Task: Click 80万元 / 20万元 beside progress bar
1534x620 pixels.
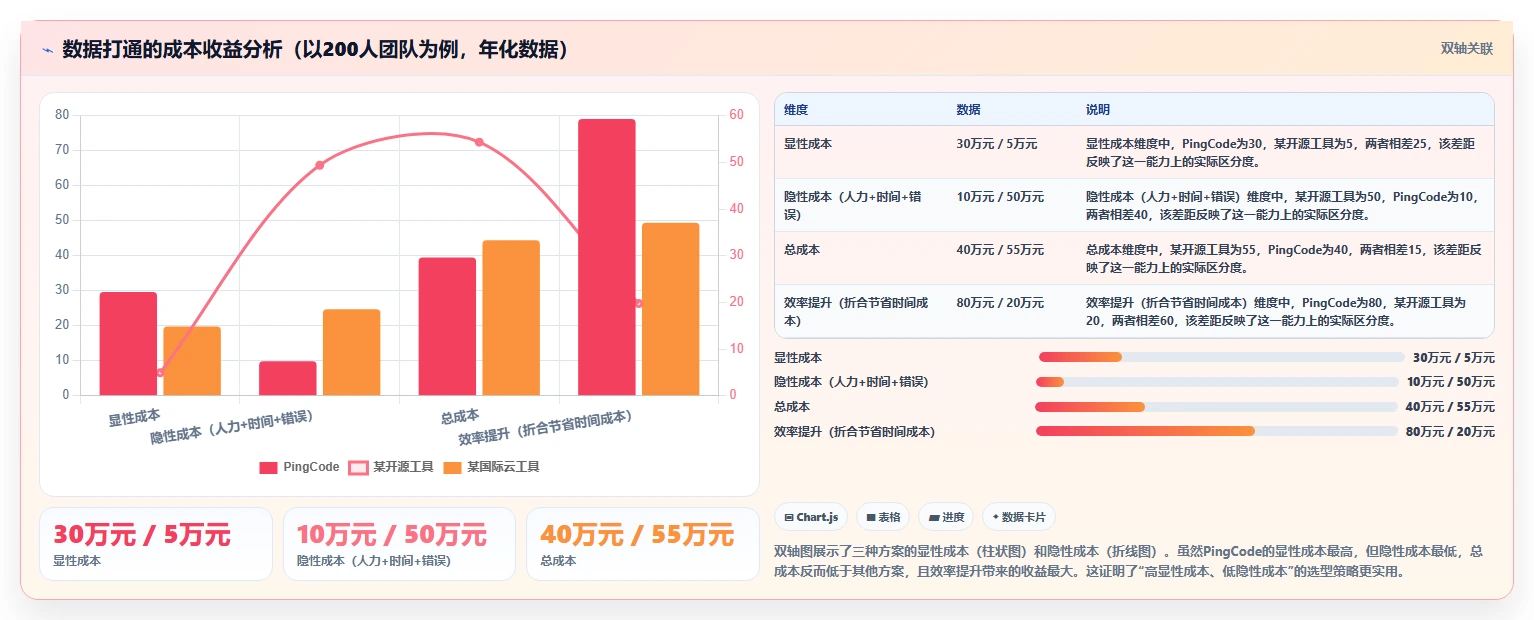Action: [1450, 431]
